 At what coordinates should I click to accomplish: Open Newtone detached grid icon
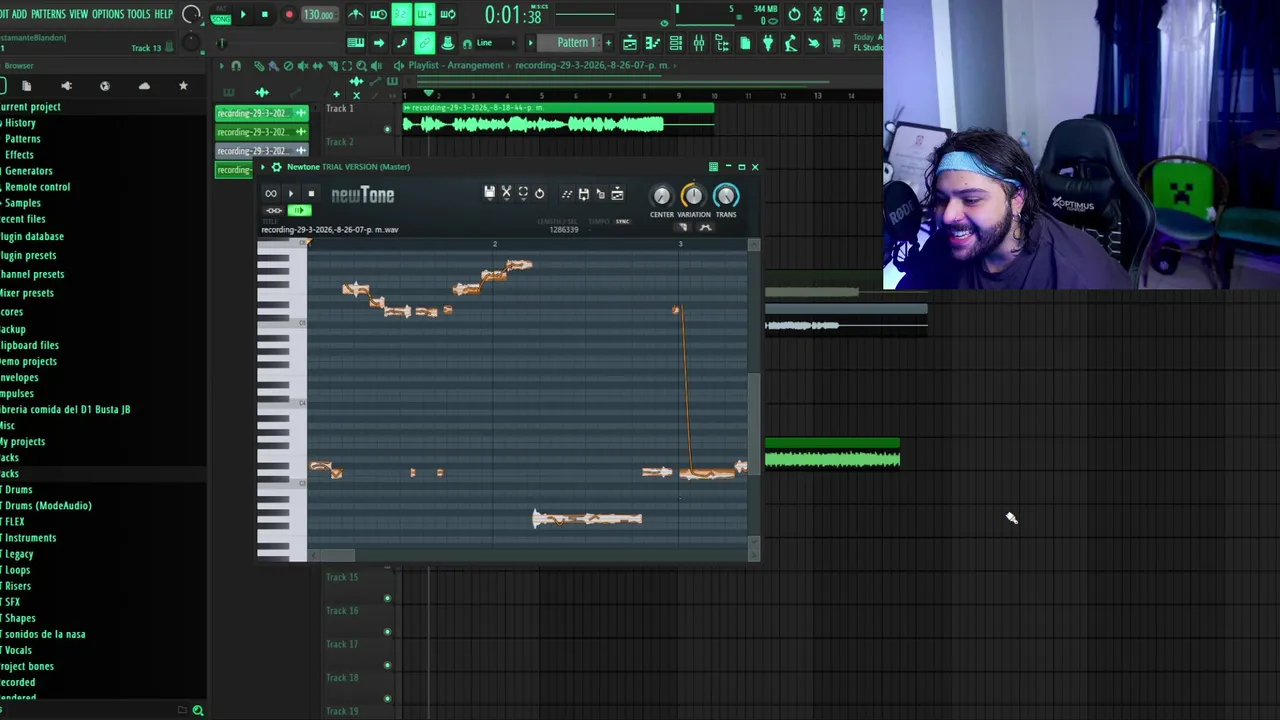(713, 167)
